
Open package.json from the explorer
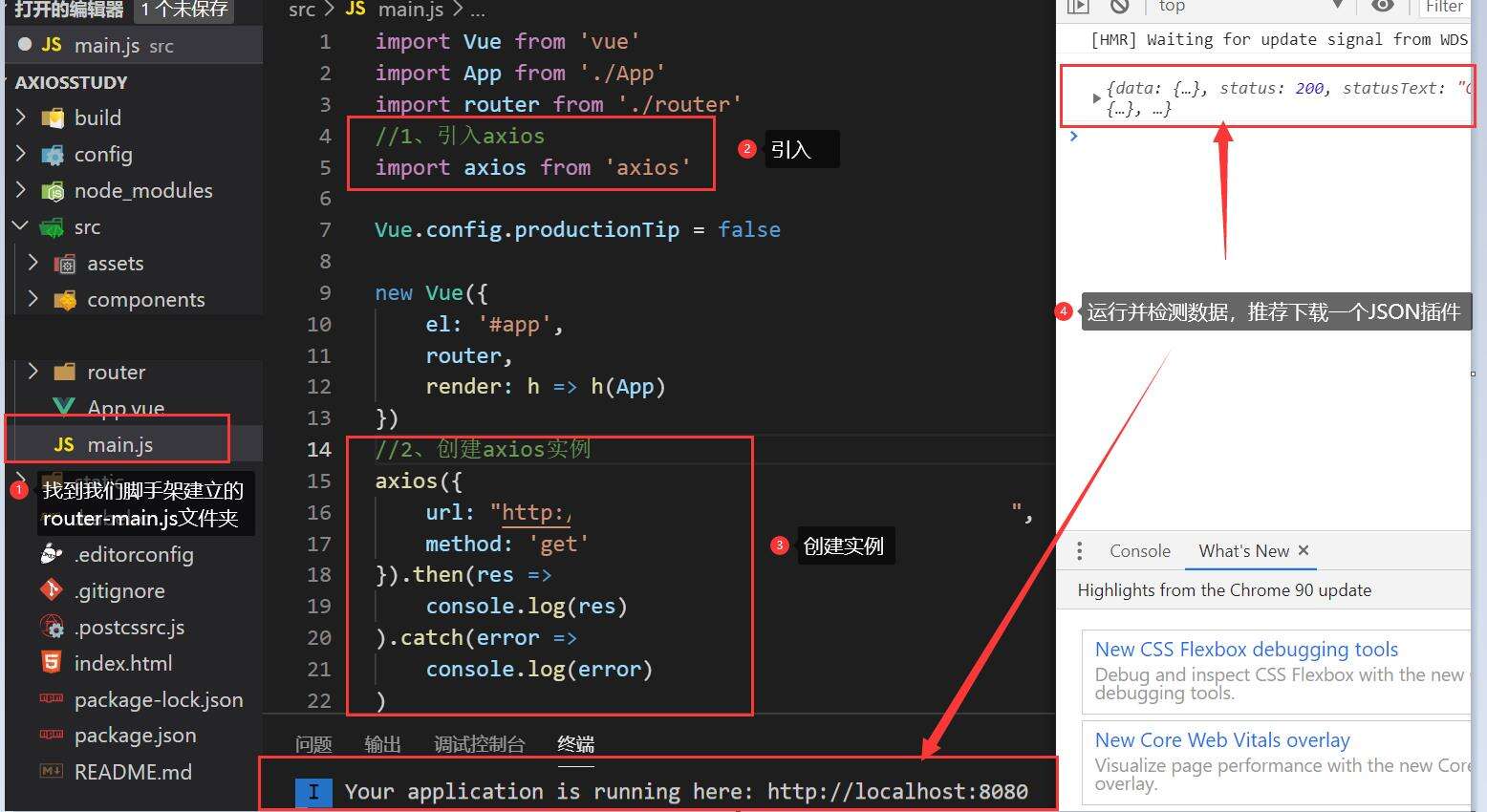coord(135,736)
